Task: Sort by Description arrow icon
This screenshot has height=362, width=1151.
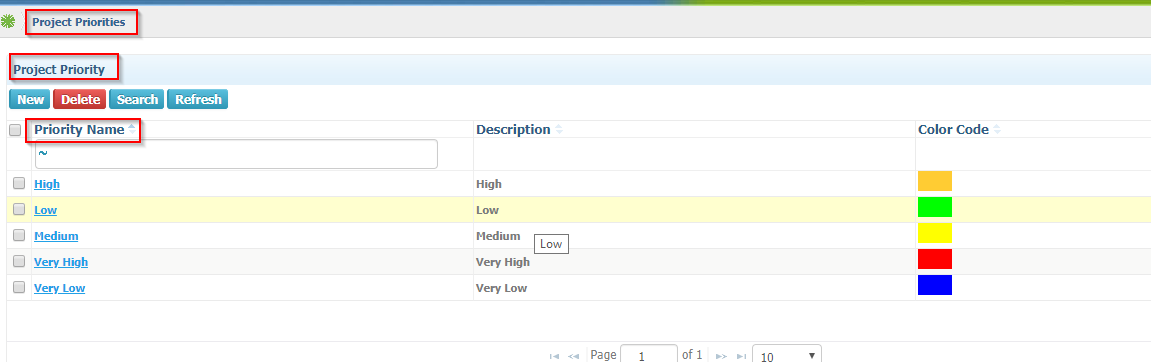Action: (x=559, y=130)
